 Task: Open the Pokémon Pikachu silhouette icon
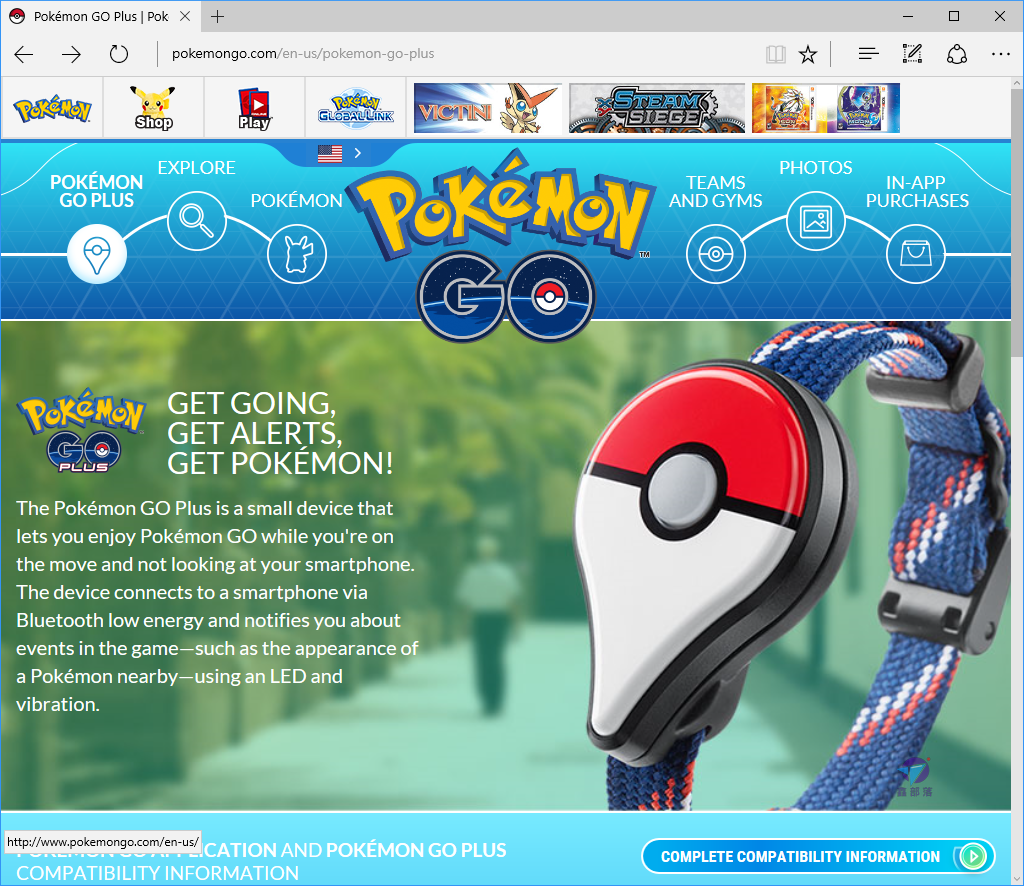tap(296, 254)
